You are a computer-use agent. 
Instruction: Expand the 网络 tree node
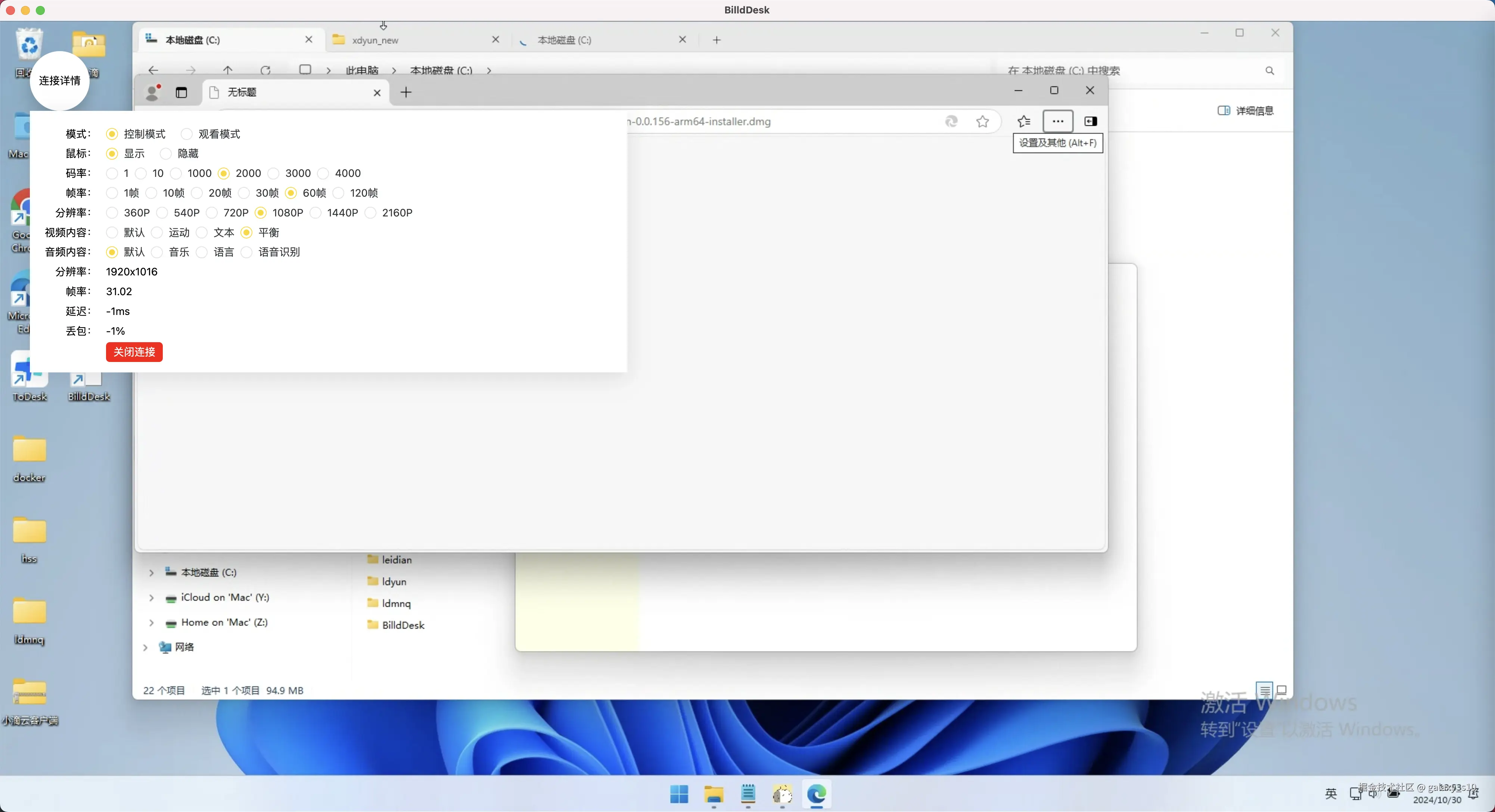click(145, 647)
